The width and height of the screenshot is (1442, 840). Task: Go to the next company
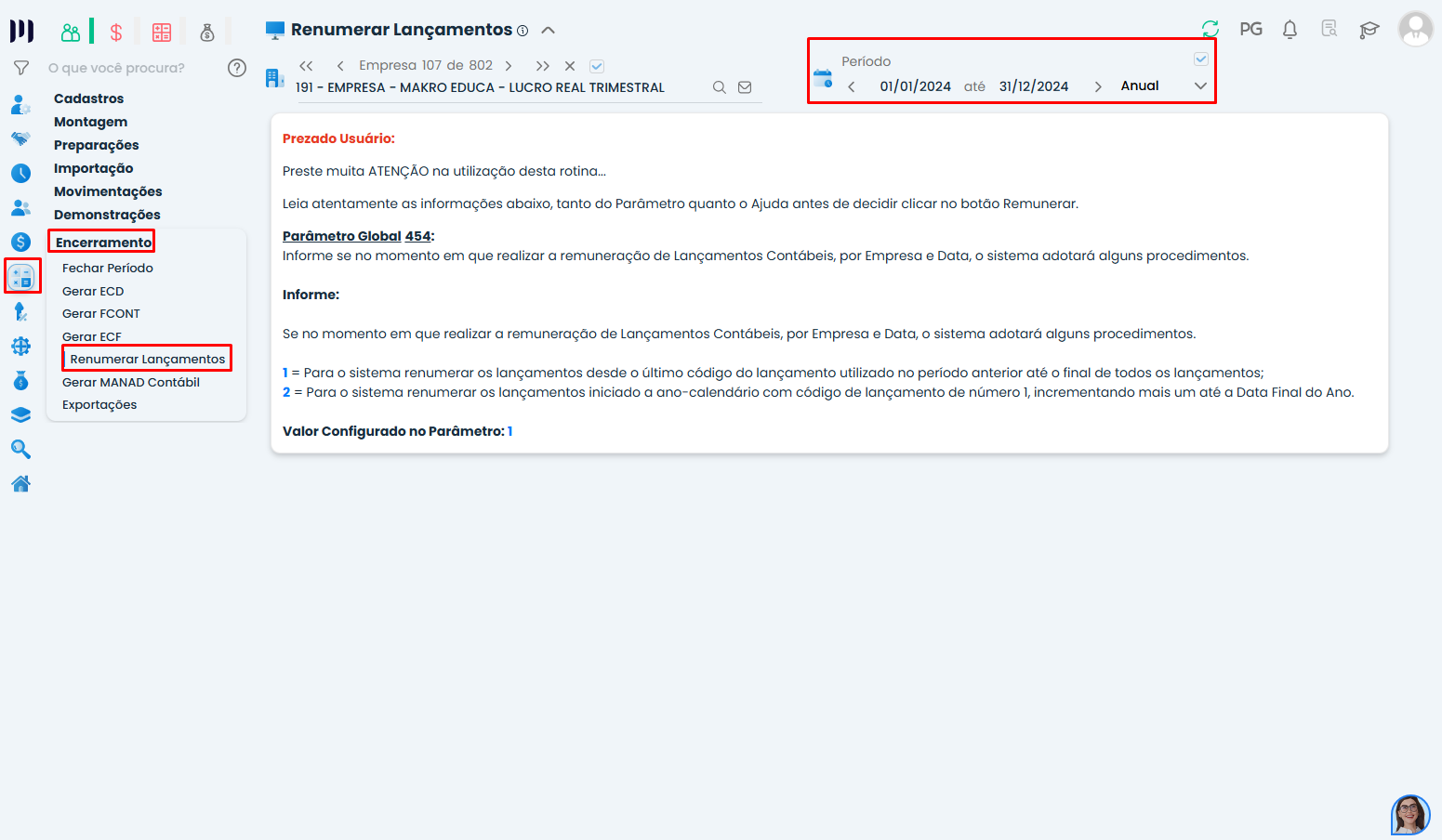(x=509, y=66)
